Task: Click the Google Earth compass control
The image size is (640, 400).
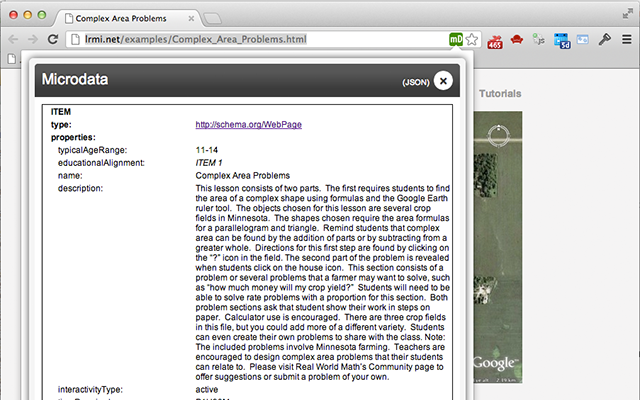Action: point(498,136)
